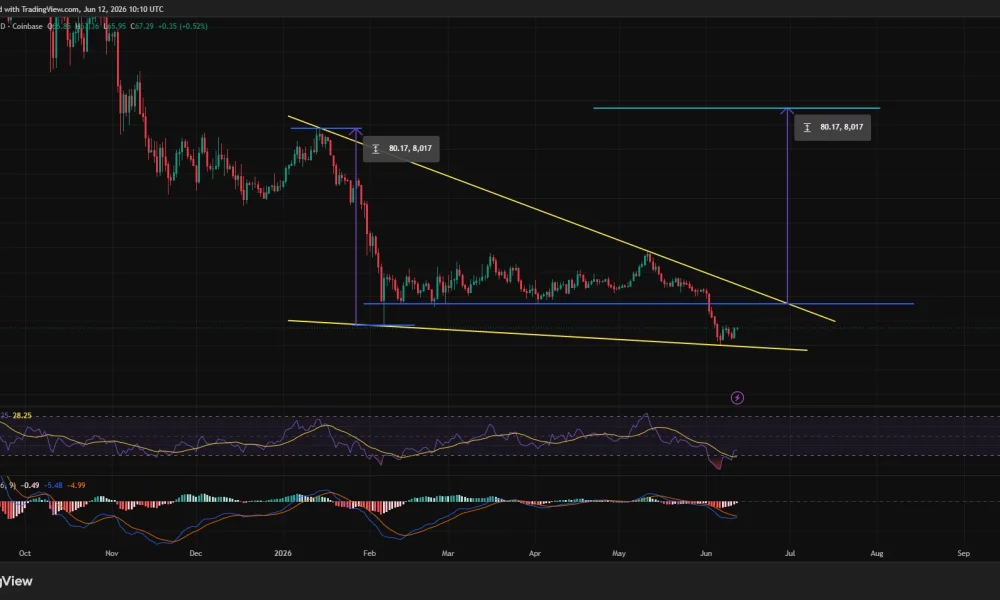Select the "80.17, 8,017" text near July projection

[x=841, y=128]
